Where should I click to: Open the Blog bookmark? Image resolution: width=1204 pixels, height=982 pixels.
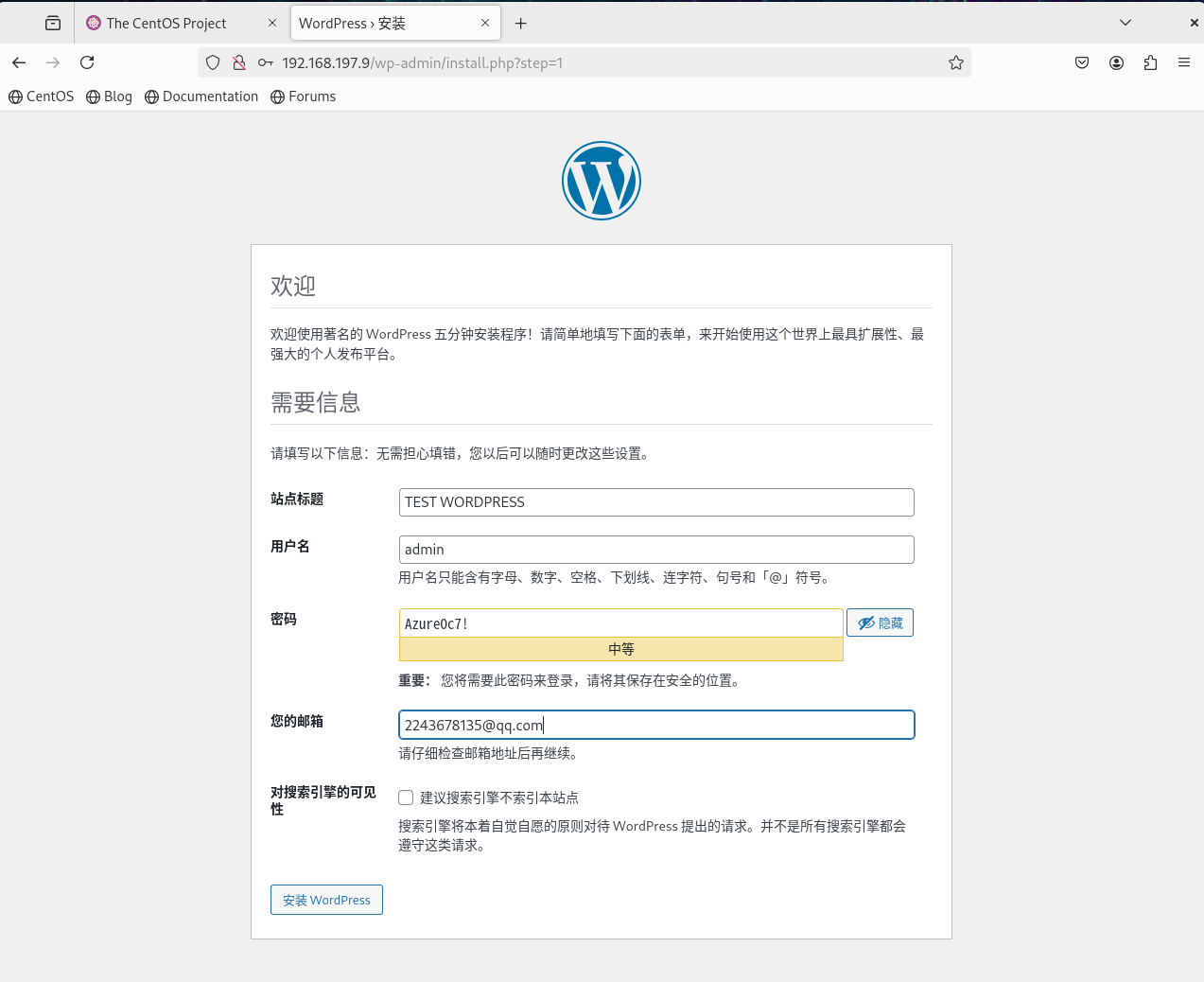tap(109, 96)
